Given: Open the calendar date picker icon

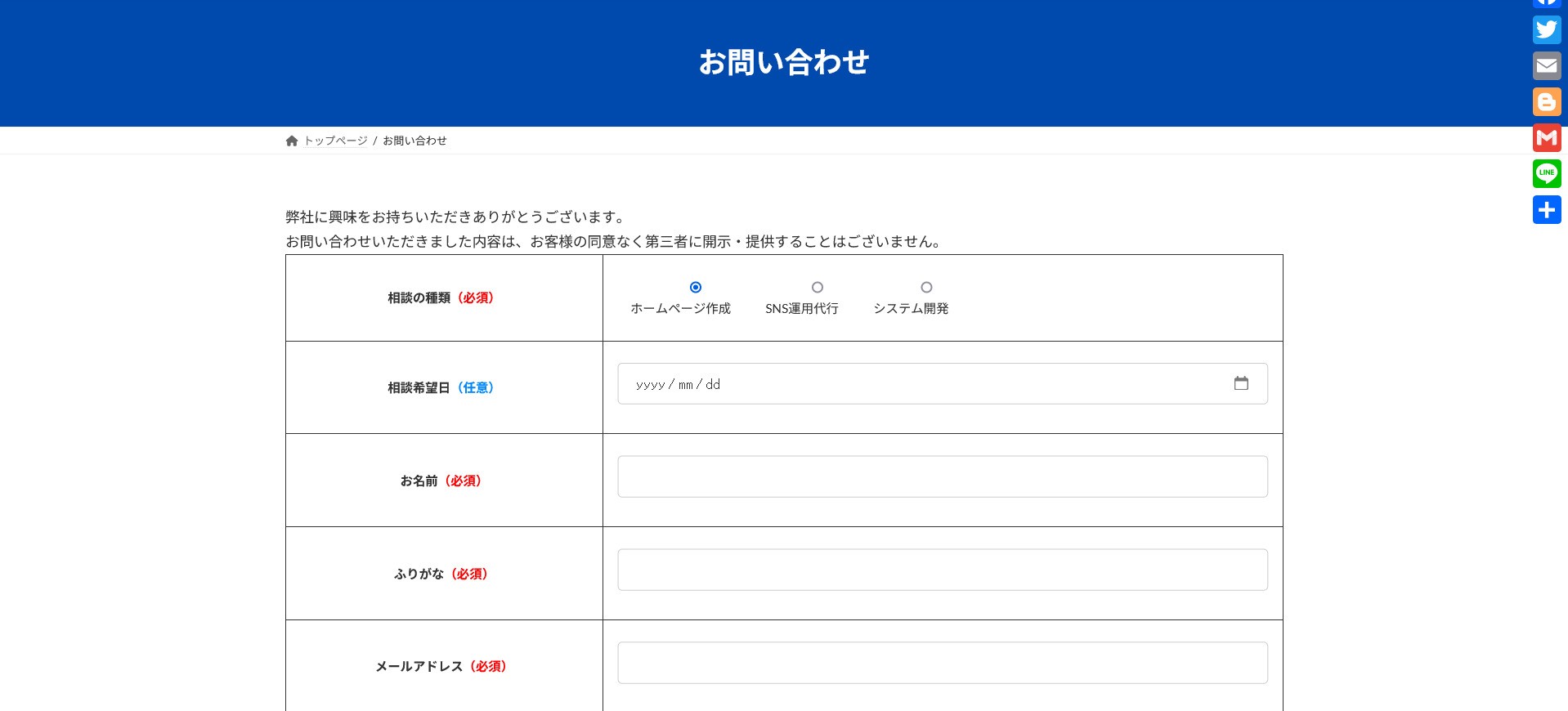Looking at the screenshot, I should click(1240, 383).
